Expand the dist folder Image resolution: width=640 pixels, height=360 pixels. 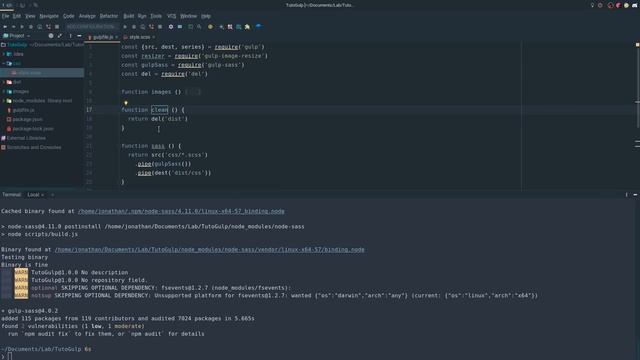click(x=4, y=82)
